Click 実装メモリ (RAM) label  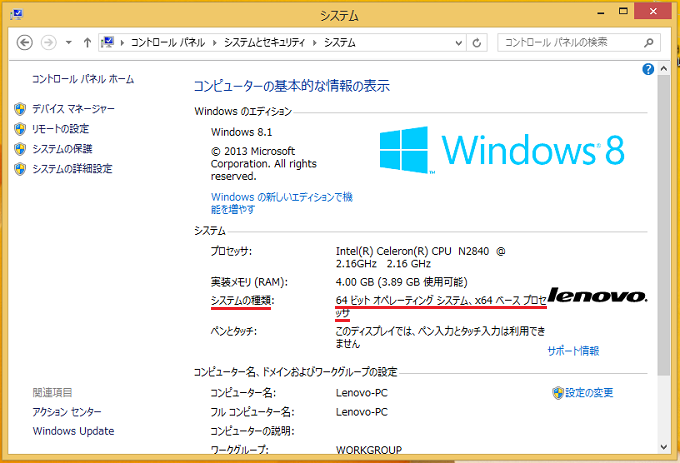[249, 282]
